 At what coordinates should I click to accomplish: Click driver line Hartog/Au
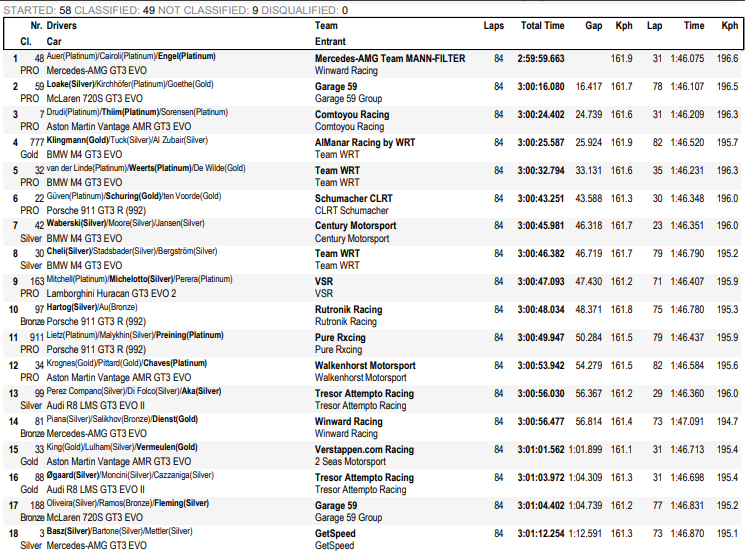92,307
